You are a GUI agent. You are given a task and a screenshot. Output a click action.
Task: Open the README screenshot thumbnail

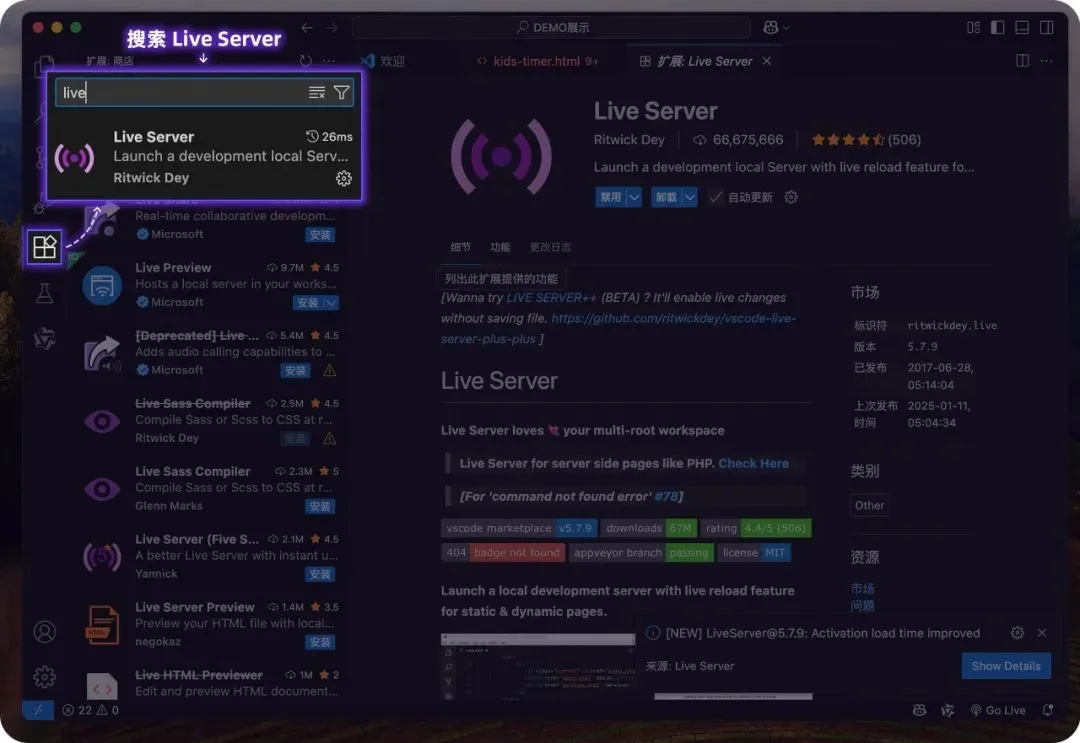tap(537, 667)
